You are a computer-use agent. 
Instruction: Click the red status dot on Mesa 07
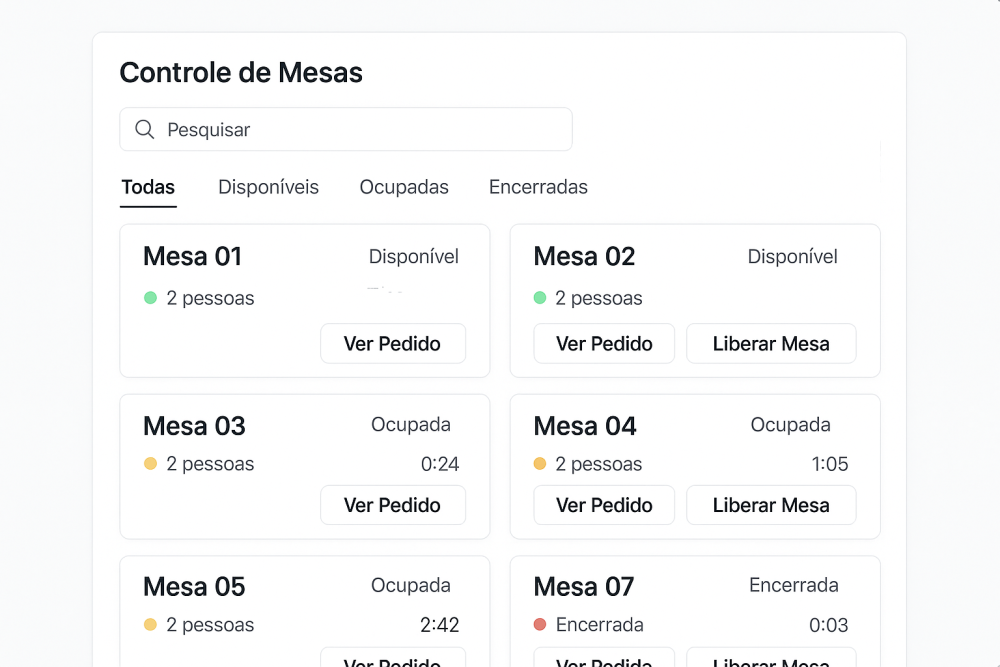[540, 624]
